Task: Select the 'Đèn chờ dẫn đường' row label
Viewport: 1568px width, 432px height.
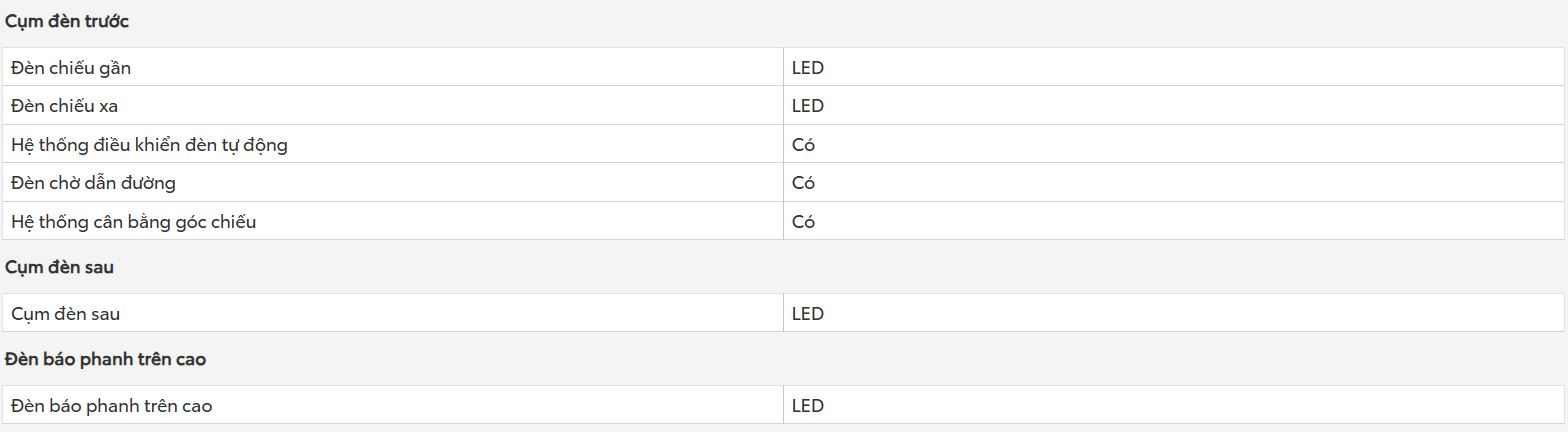Action: click(x=93, y=183)
